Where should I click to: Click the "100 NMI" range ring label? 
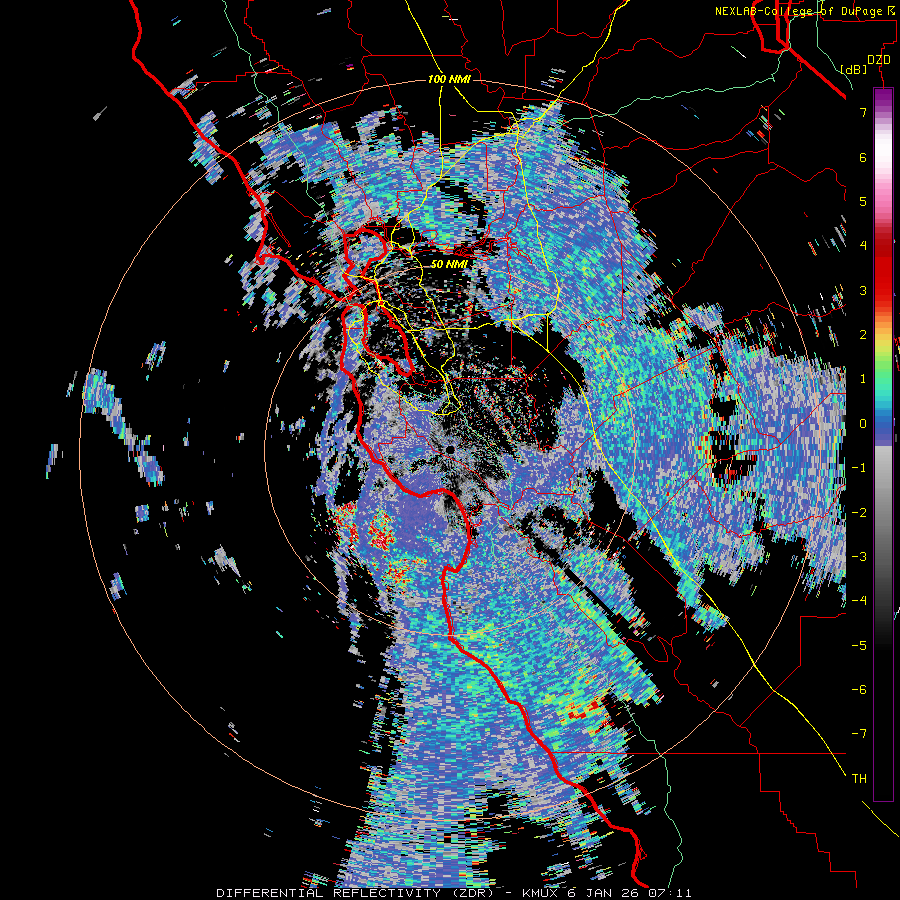[449, 79]
